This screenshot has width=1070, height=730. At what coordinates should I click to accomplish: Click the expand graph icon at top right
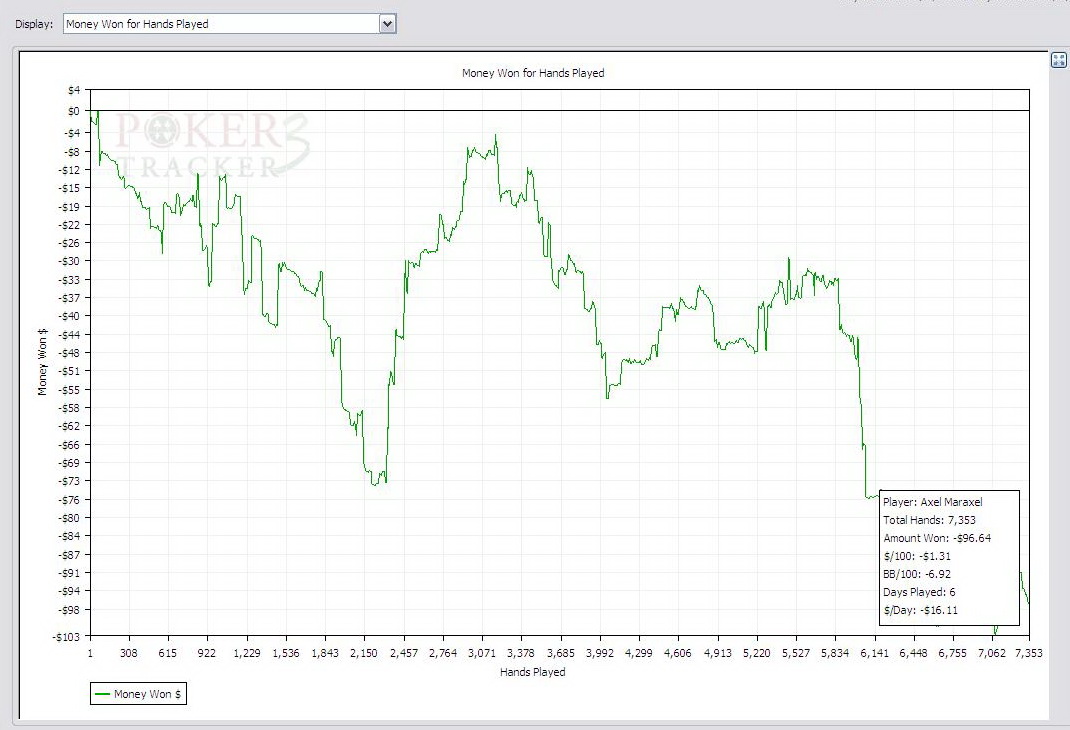[x=1059, y=60]
